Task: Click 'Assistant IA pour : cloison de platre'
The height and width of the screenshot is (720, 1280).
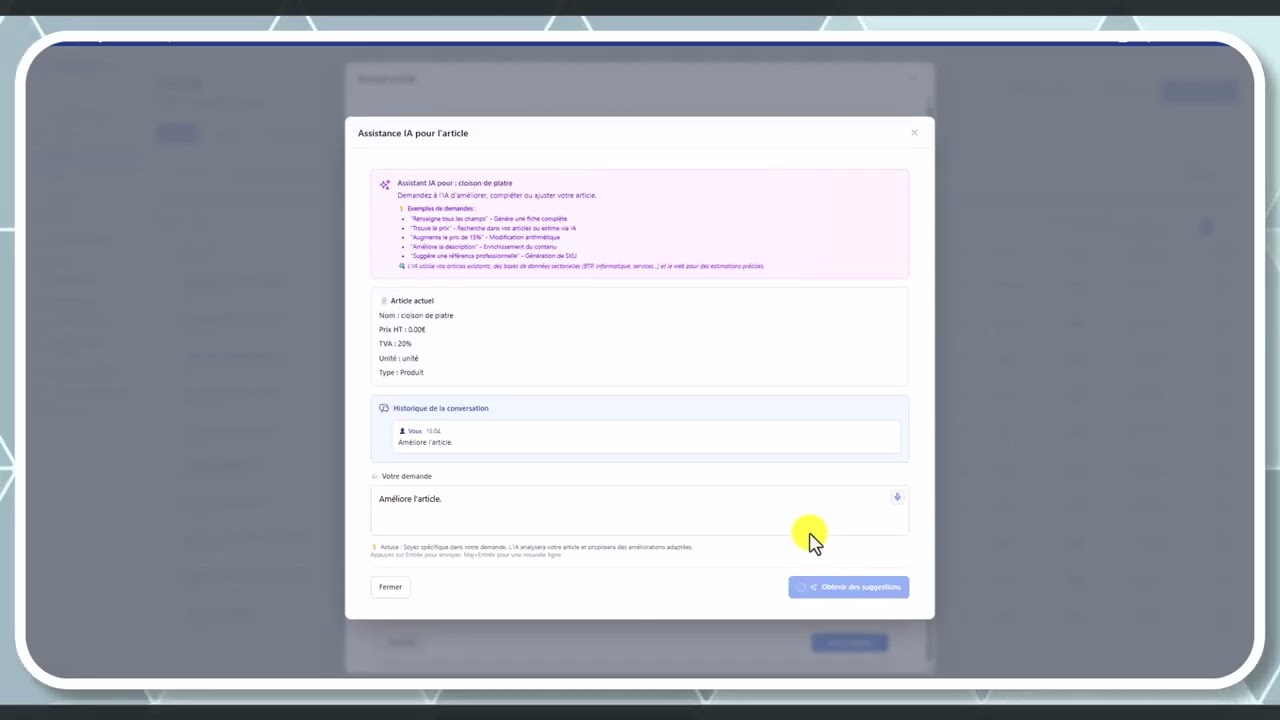Action: (x=455, y=183)
